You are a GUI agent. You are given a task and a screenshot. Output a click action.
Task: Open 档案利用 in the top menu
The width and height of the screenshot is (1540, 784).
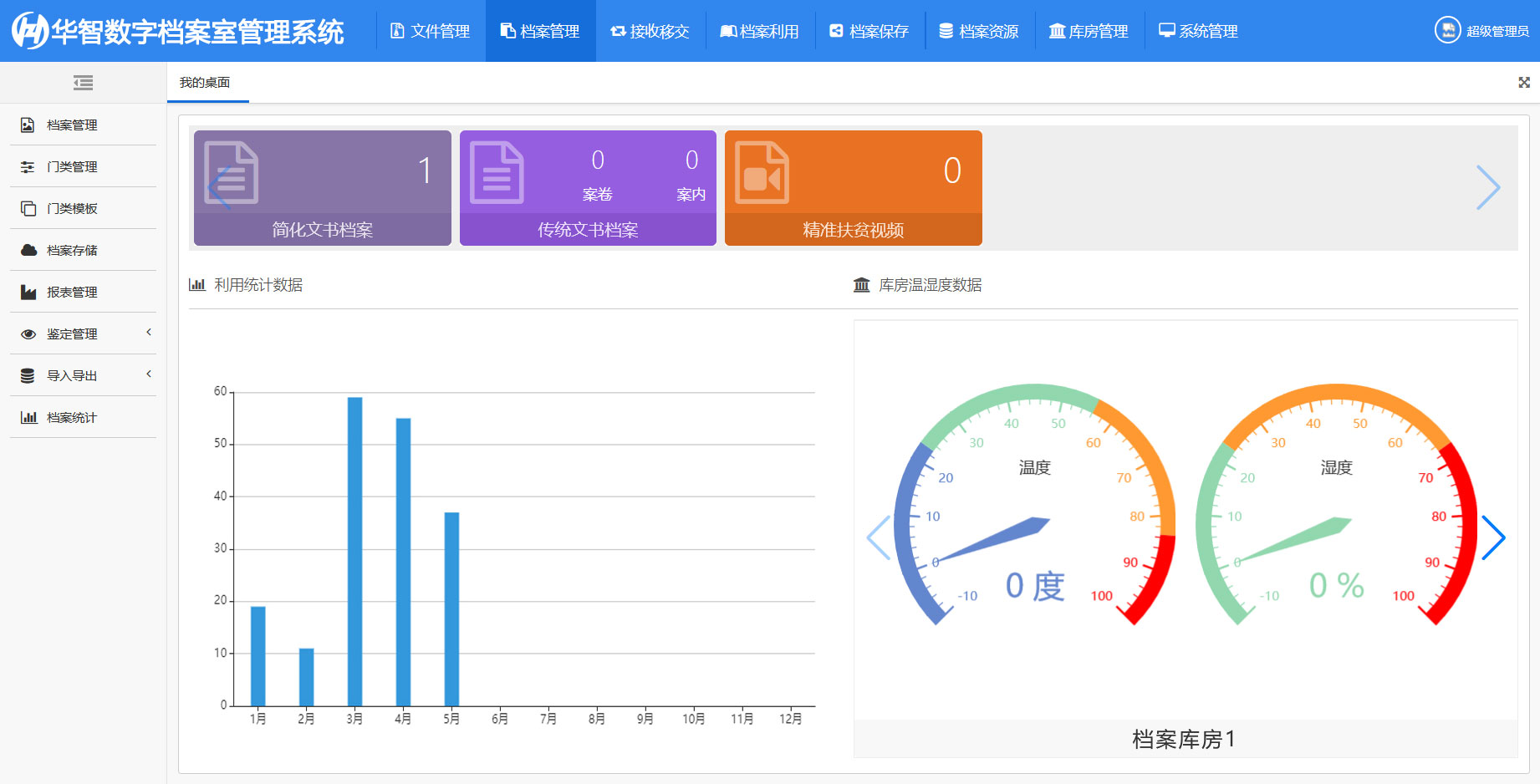[x=760, y=31]
